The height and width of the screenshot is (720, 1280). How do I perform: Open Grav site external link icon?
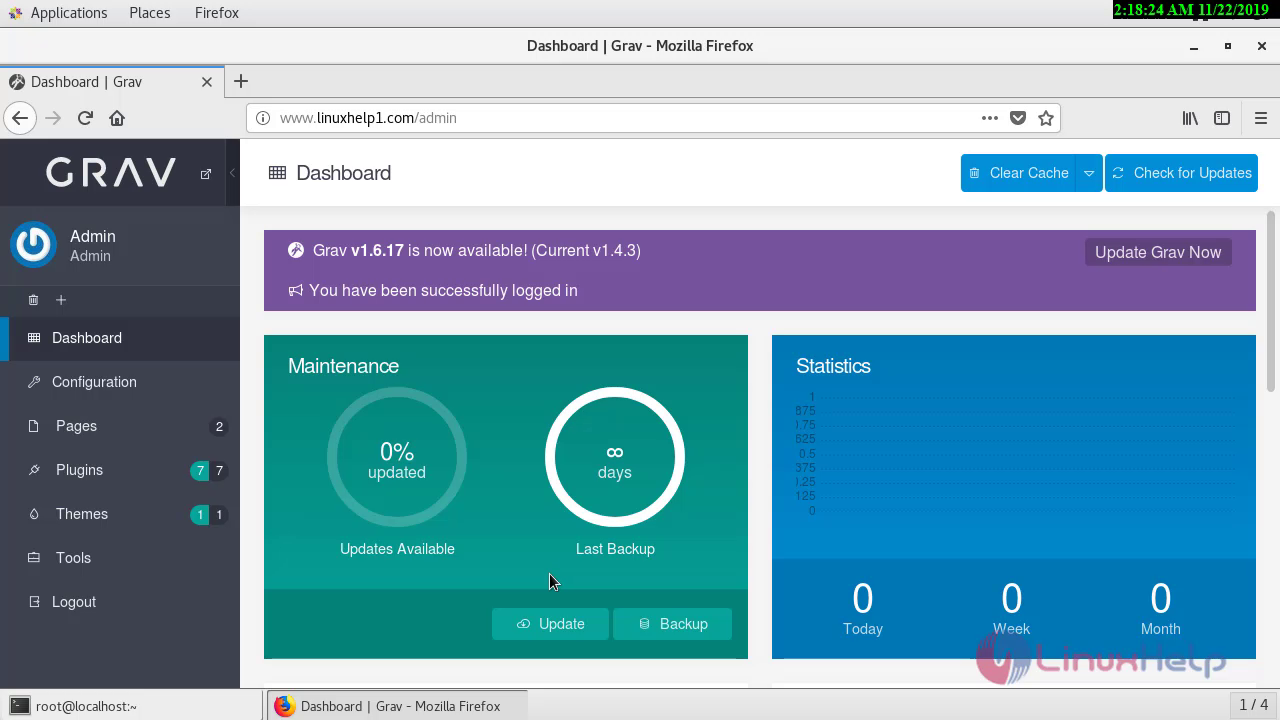click(x=206, y=173)
